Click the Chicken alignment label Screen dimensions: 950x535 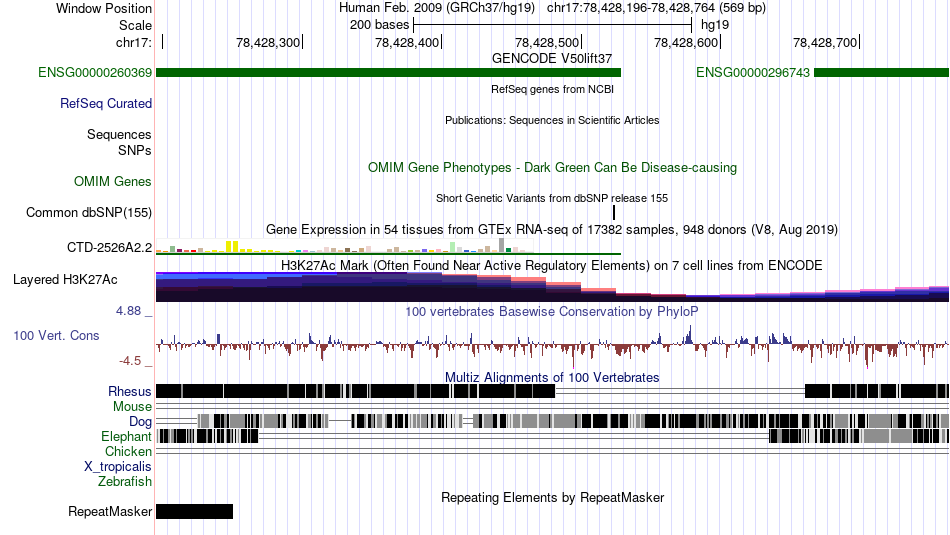[x=128, y=451]
